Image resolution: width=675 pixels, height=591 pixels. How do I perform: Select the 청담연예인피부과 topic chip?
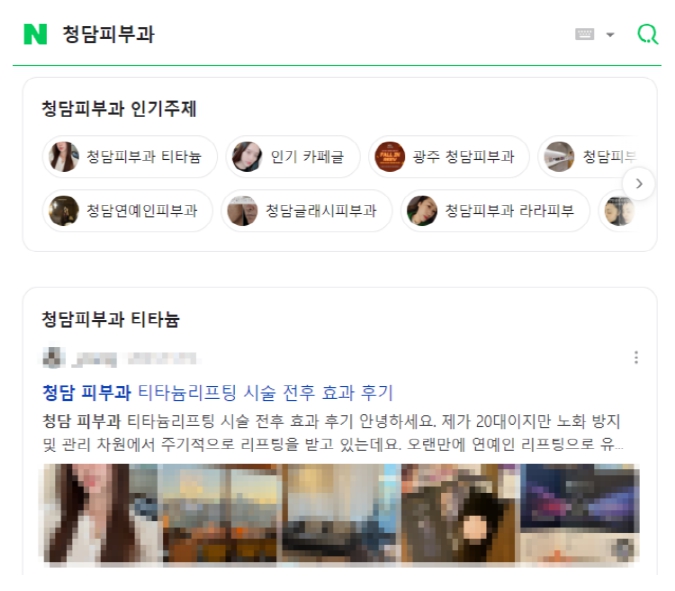pos(127,211)
